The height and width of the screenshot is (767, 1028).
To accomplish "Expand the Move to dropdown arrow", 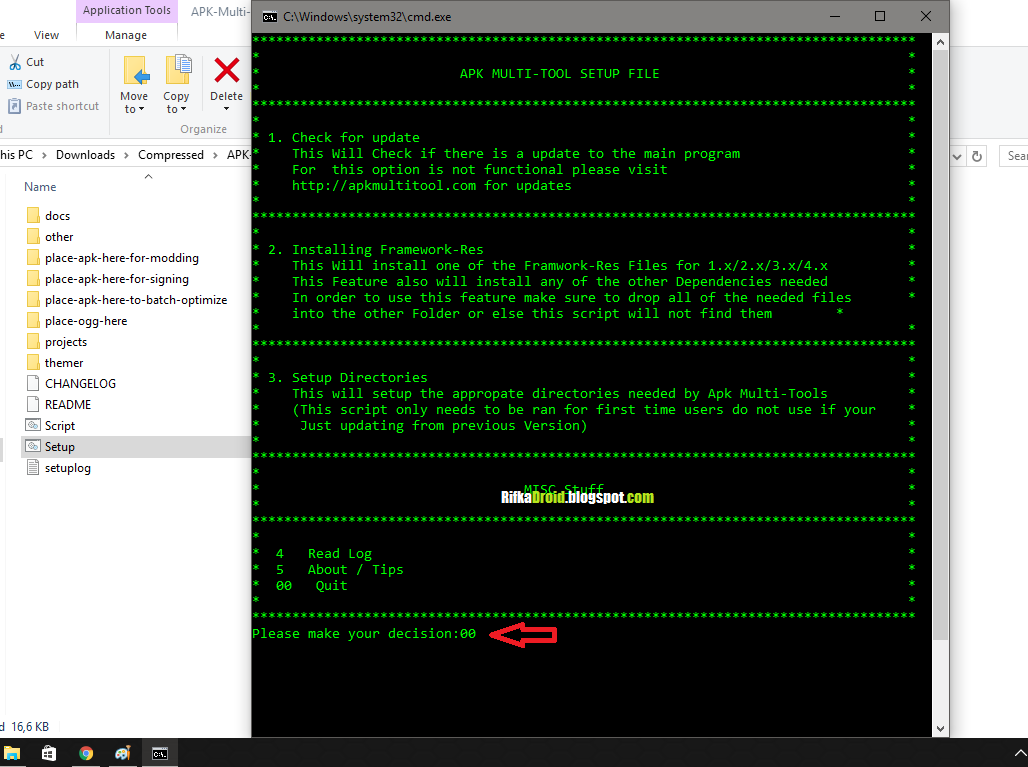I will click(x=142, y=109).
